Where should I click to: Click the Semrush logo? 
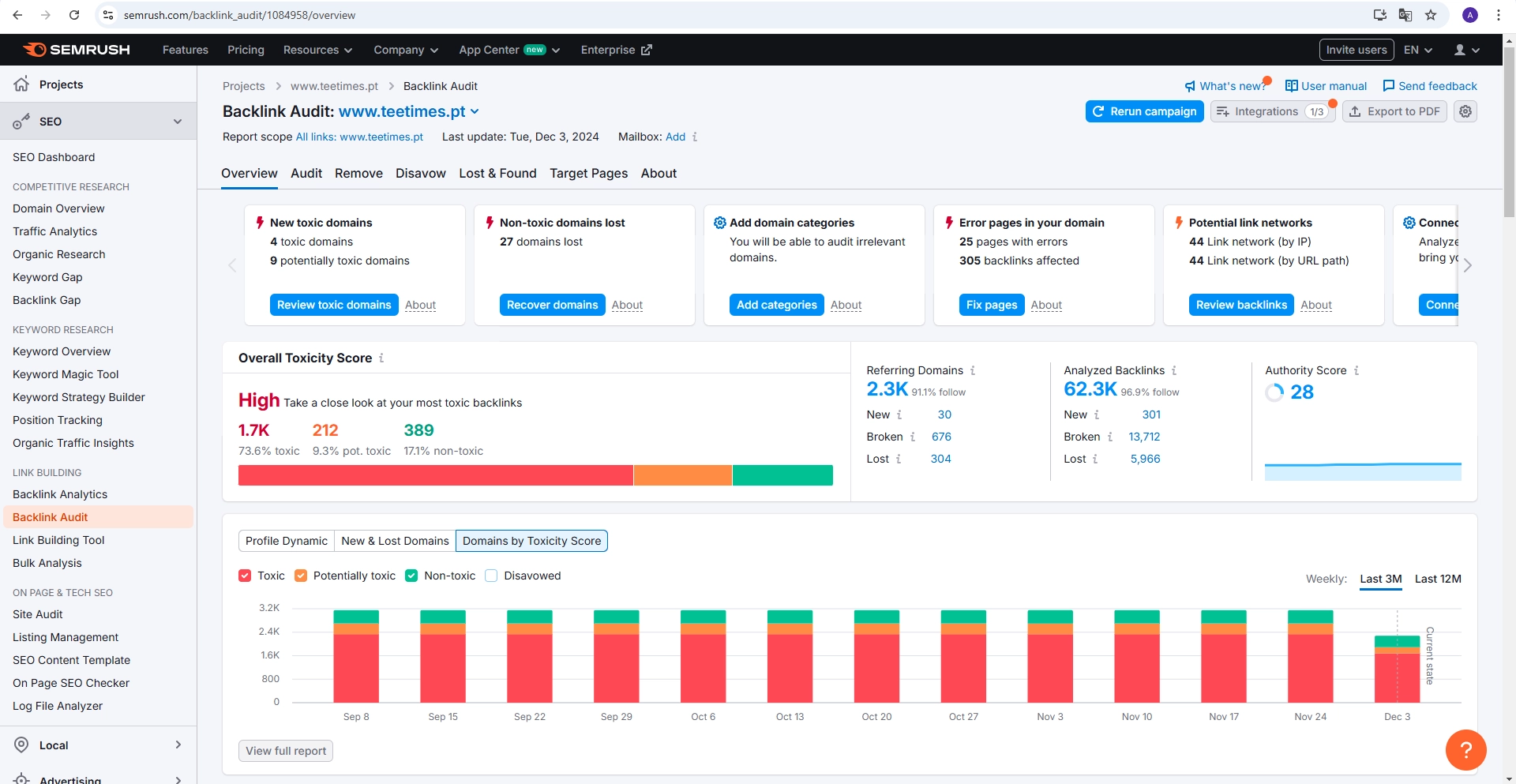(76, 49)
